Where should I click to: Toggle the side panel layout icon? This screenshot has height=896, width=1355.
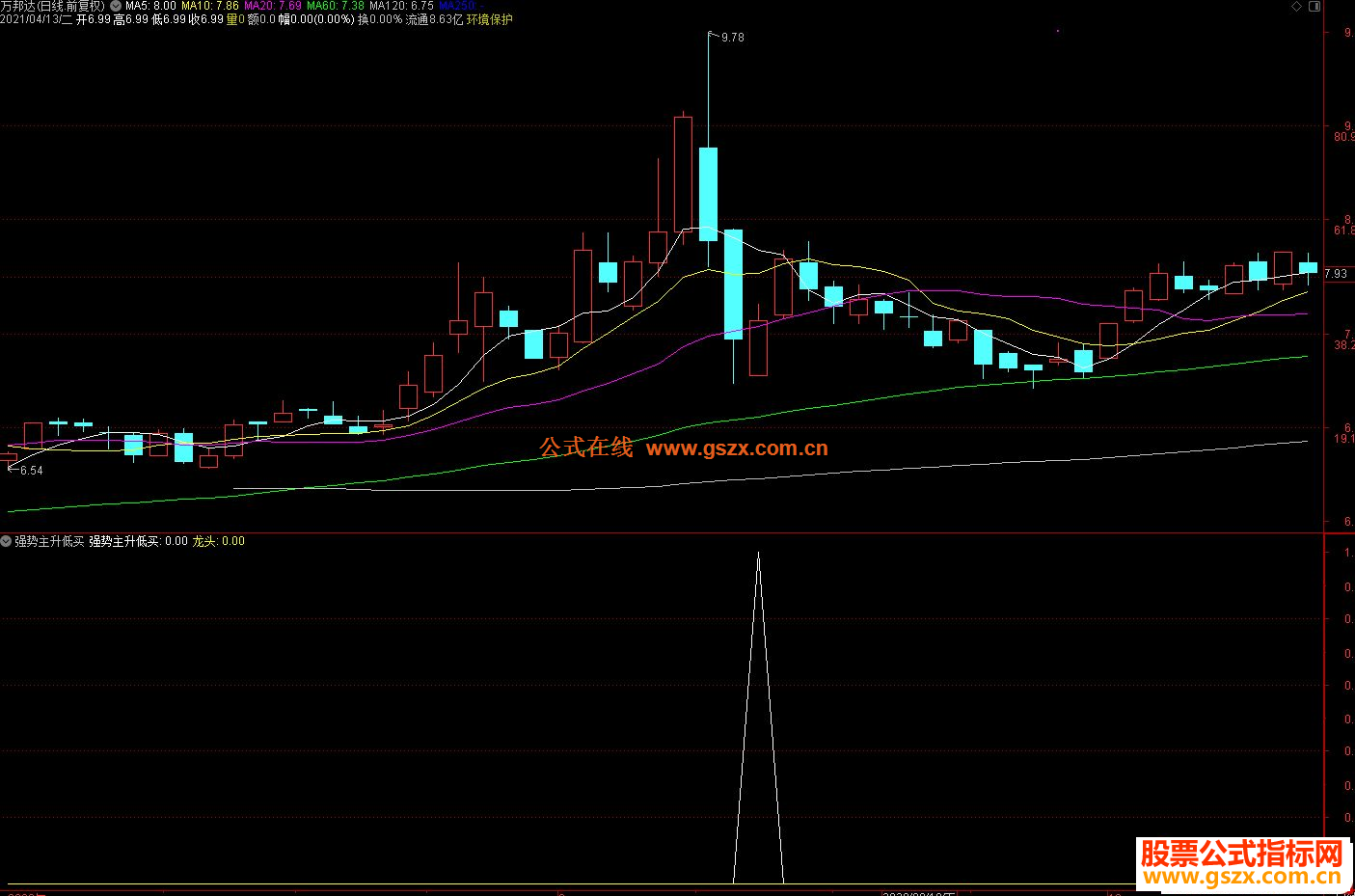pos(1314,7)
